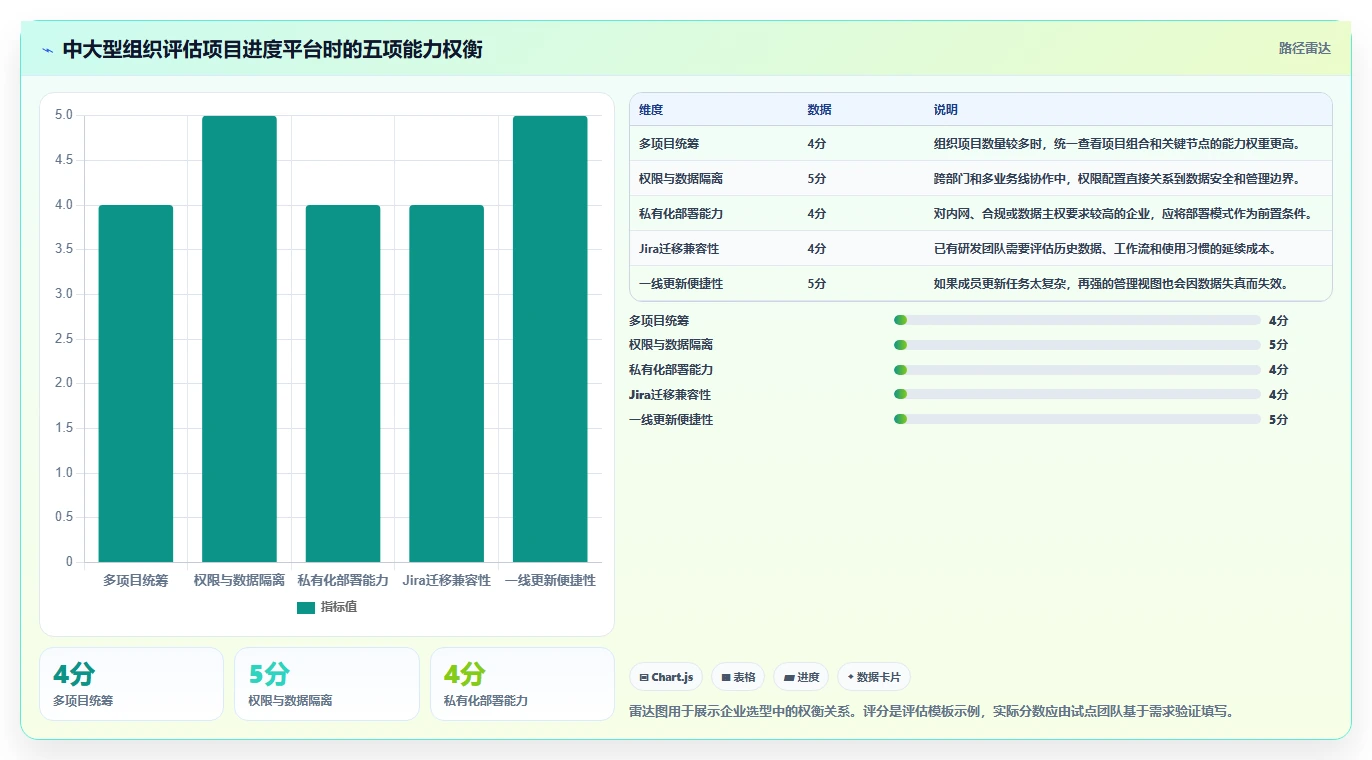Select the 多项目统筹 table row name cell
Image resolution: width=1372 pixels, height=760 pixels.
pos(669,144)
